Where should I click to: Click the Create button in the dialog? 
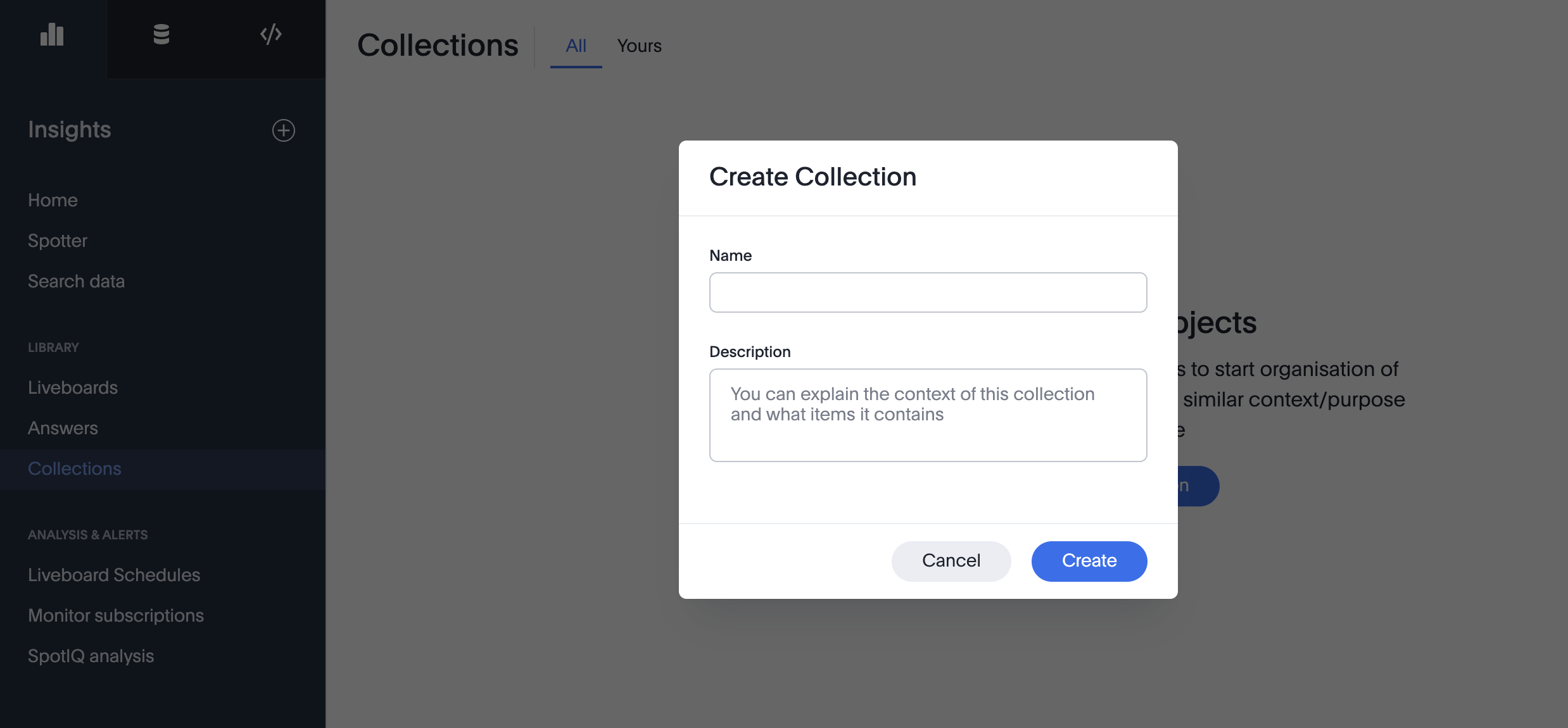1089,561
